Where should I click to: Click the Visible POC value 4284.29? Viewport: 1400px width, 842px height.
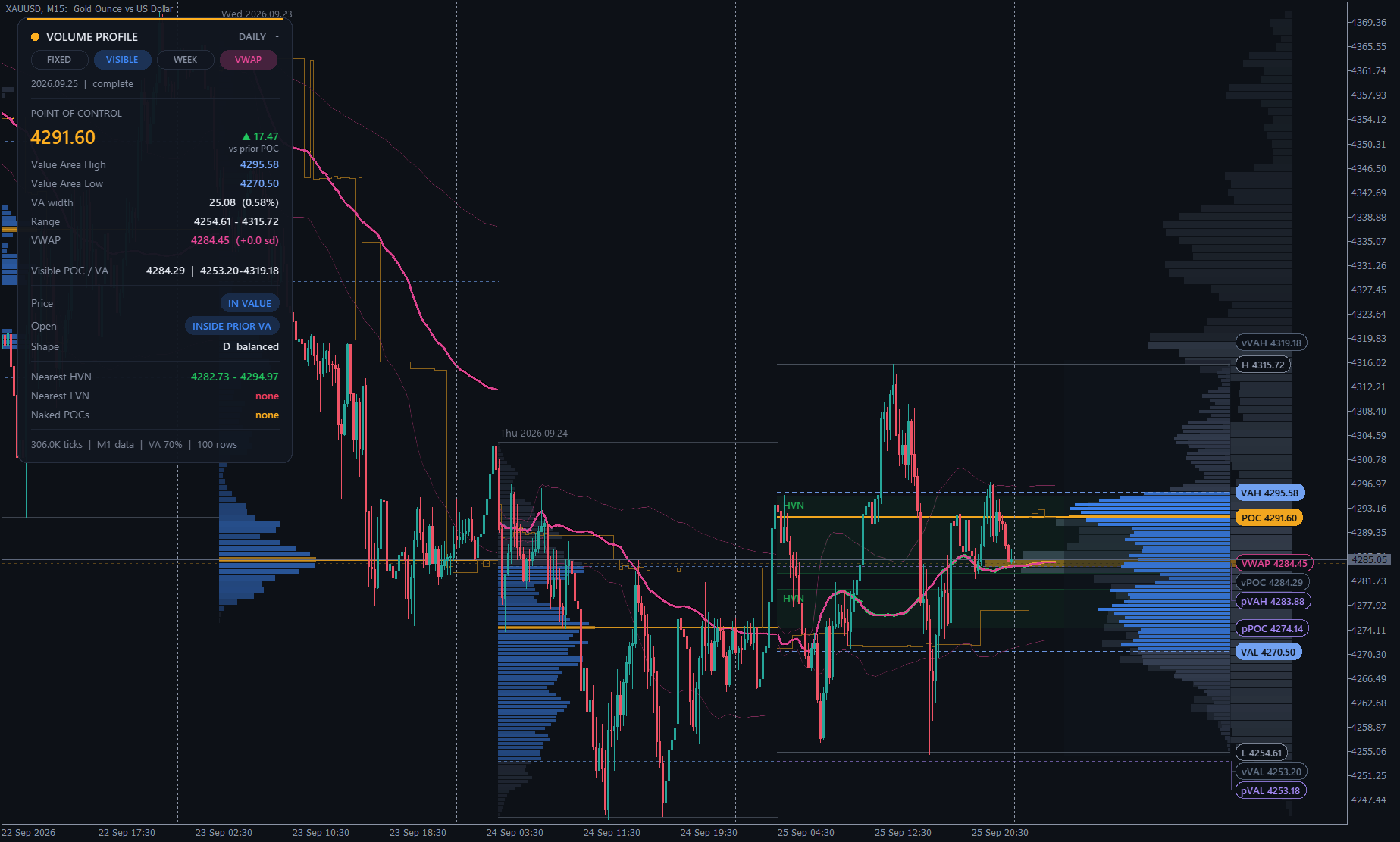coord(165,271)
